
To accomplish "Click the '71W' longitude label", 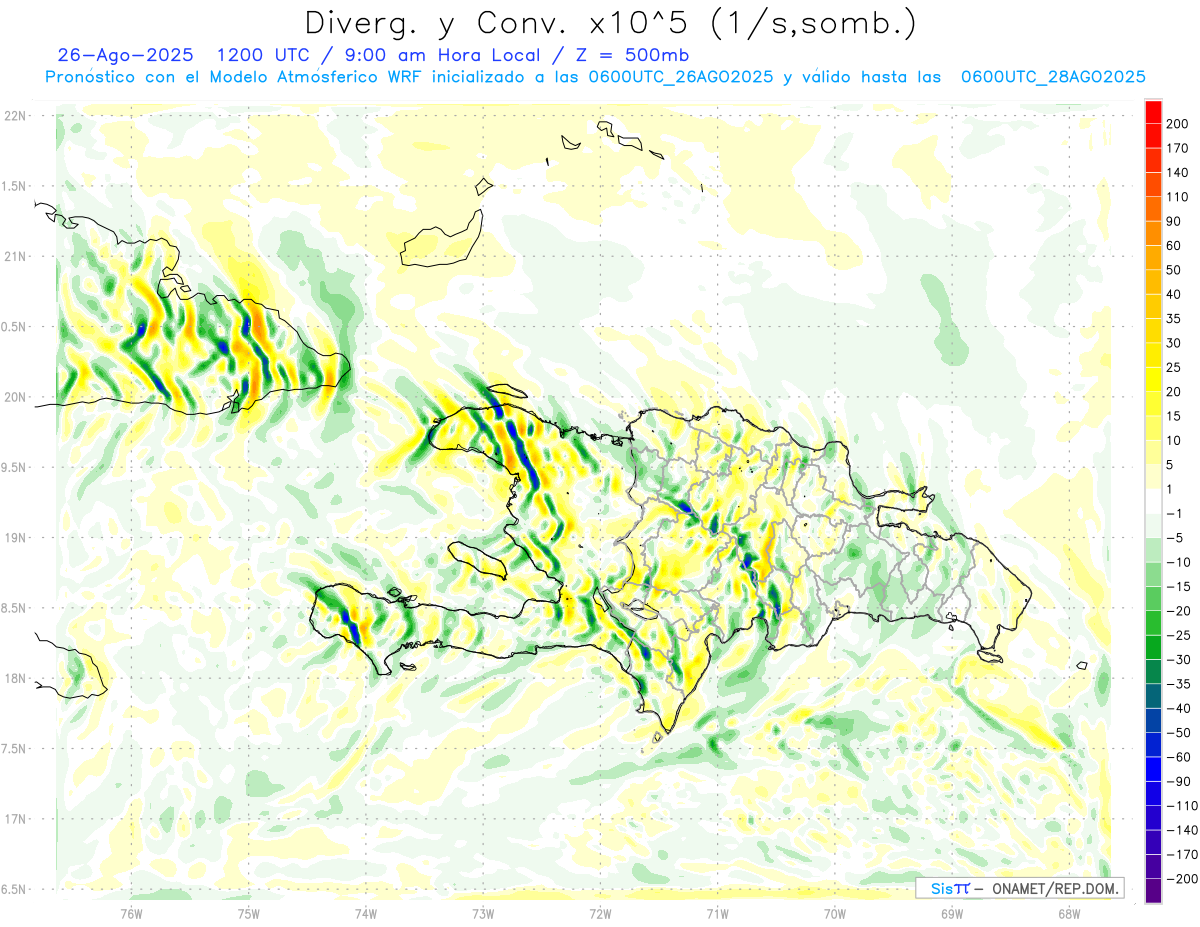I will [717, 913].
